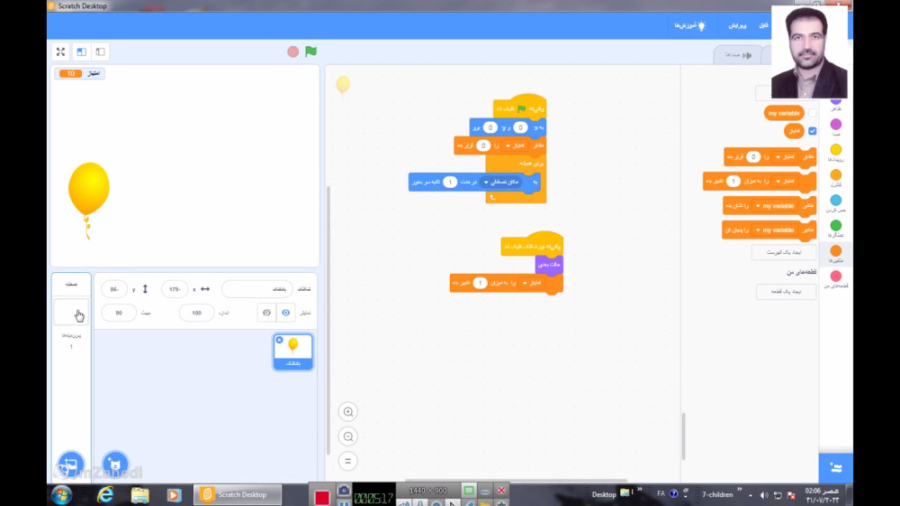Open the add extension button
900x506 pixels.
pos(836,468)
